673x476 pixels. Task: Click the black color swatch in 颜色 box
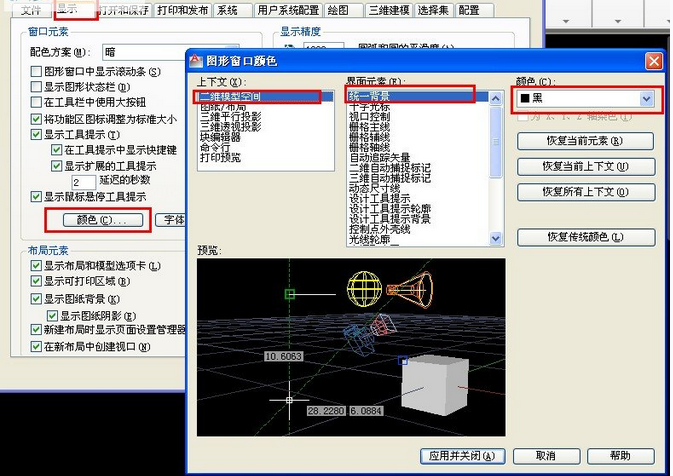(525, 99)
